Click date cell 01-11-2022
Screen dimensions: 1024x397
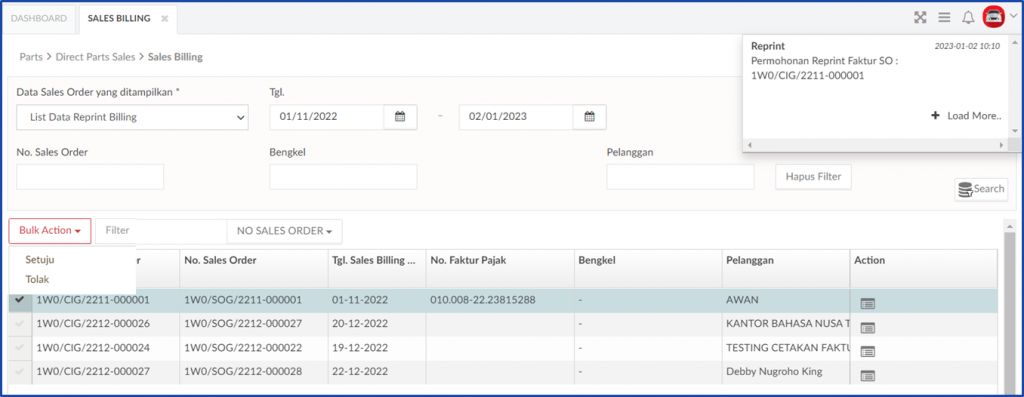(360, 300)
